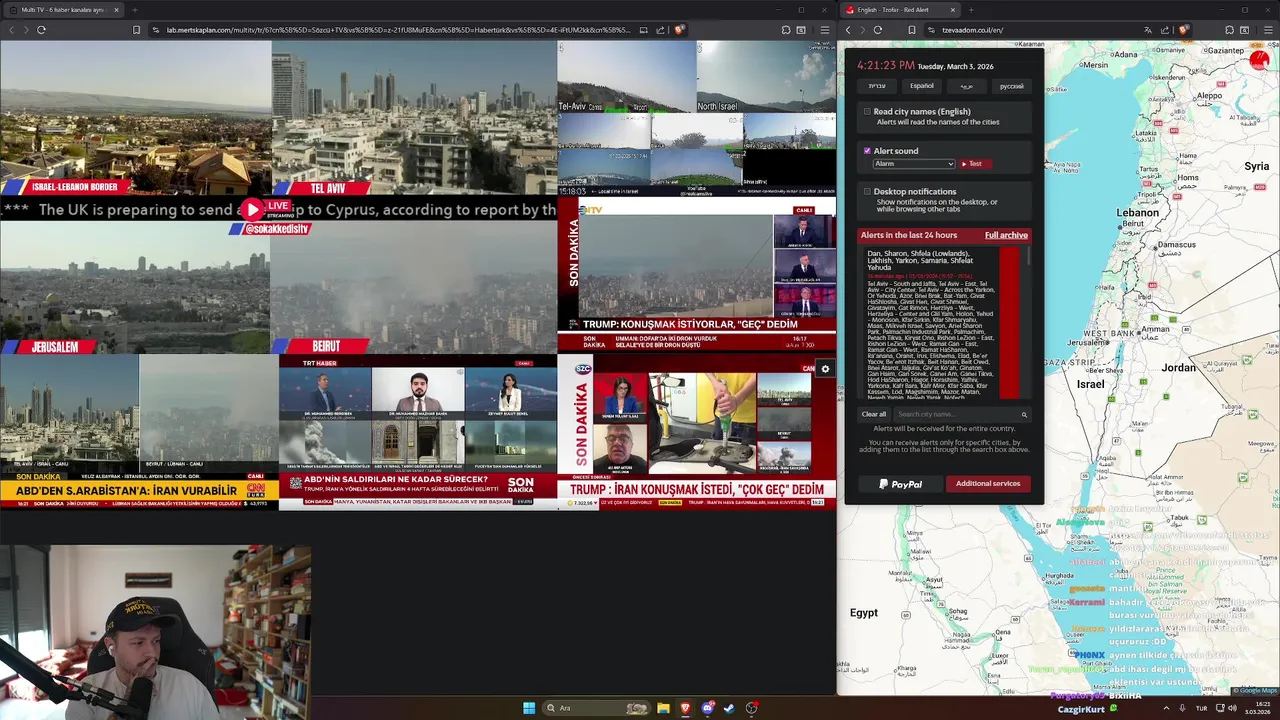Open File Explorer from the taskbar
This screenshot has width=1280, height=720.
[x=663, y=708]
